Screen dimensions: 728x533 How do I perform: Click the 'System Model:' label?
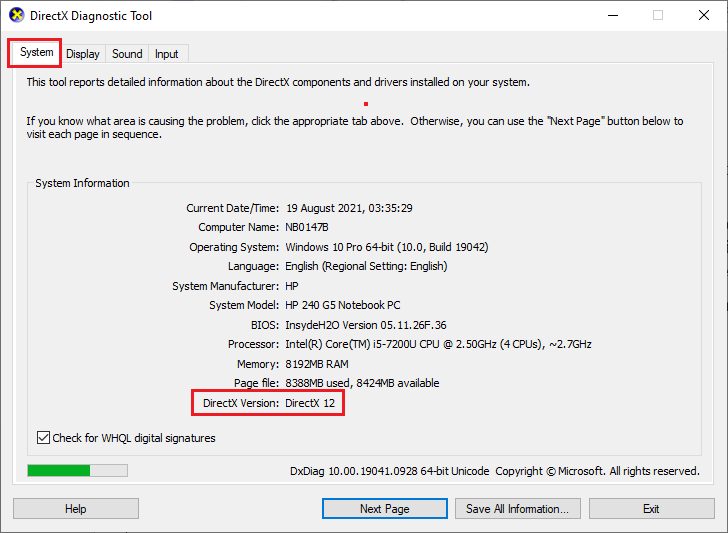click(x=244, y=306)
